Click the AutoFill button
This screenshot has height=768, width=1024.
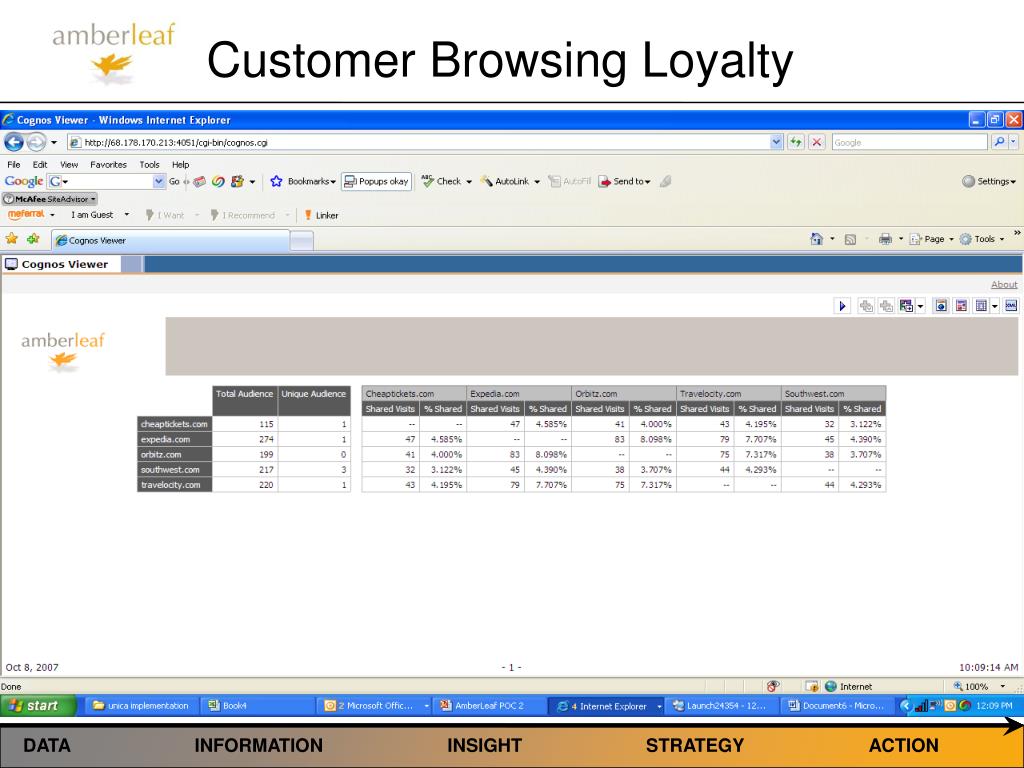pos(569,182)
